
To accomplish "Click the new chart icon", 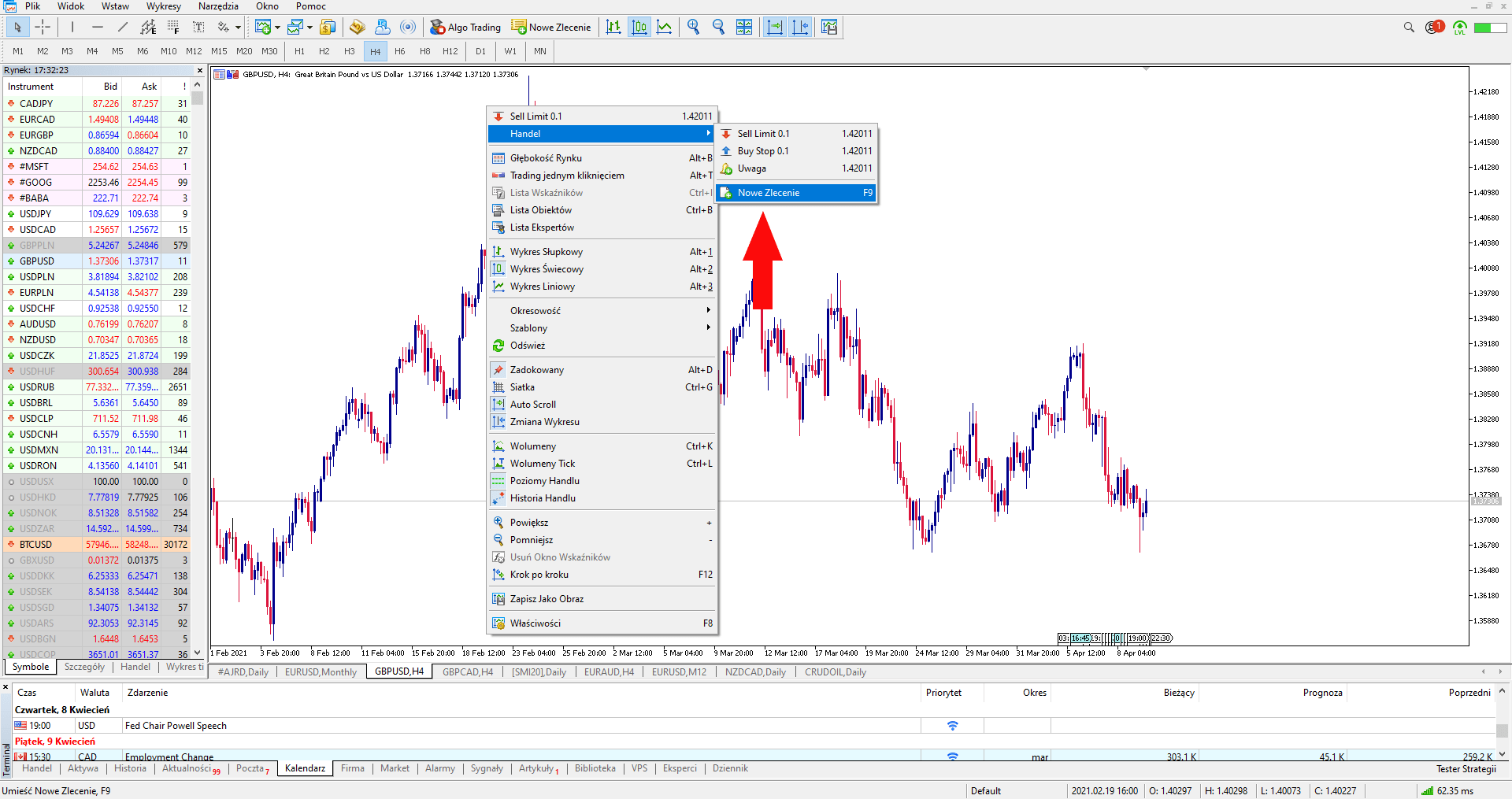I will 263,27.
